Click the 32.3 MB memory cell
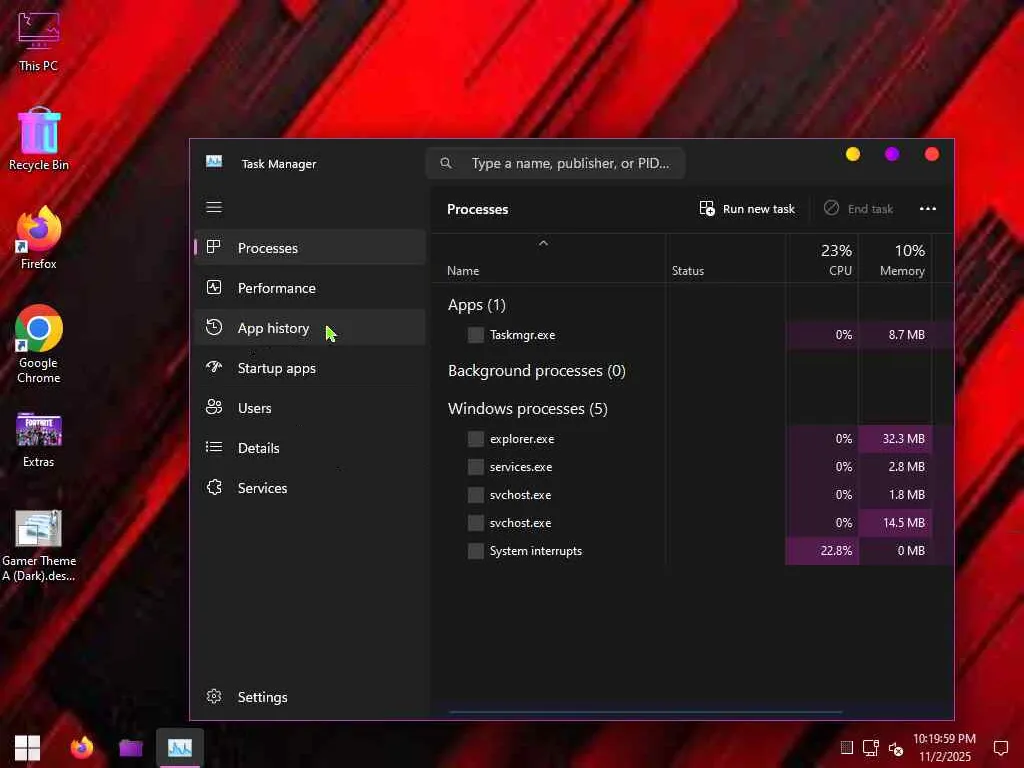Screen dimensions: 1024x768 pyautogui.click(x=895, y=439)
